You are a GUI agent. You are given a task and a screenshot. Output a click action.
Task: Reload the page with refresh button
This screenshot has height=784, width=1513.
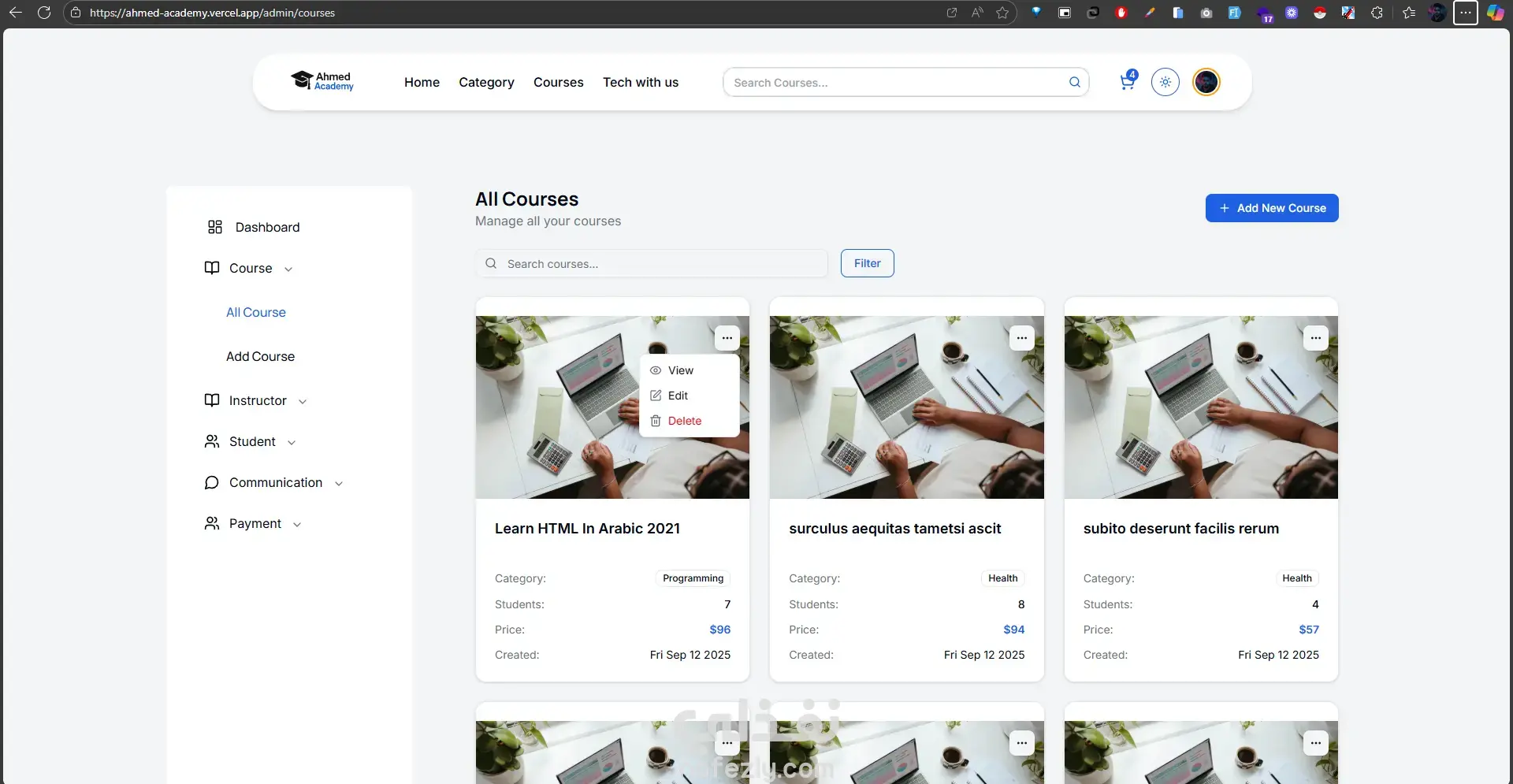coord(44,13)
